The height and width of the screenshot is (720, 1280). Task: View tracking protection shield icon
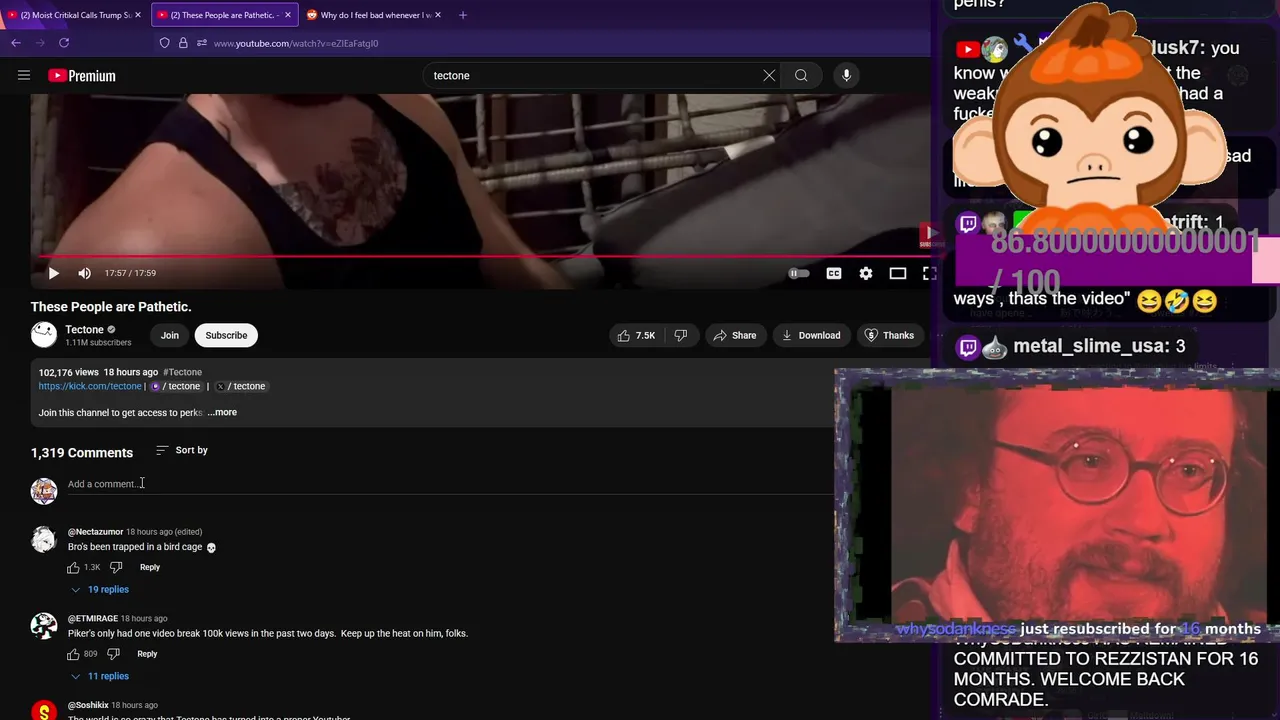click(165, 43)
